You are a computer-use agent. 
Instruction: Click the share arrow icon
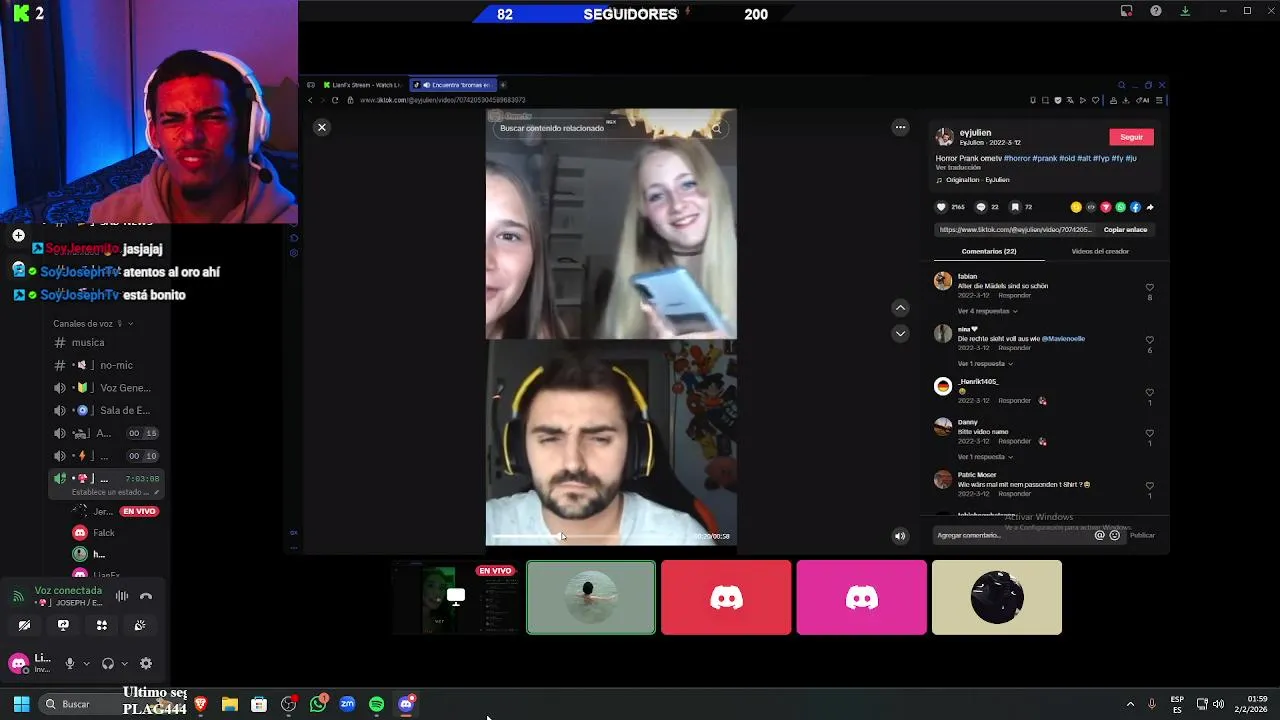coord(1150,207)
